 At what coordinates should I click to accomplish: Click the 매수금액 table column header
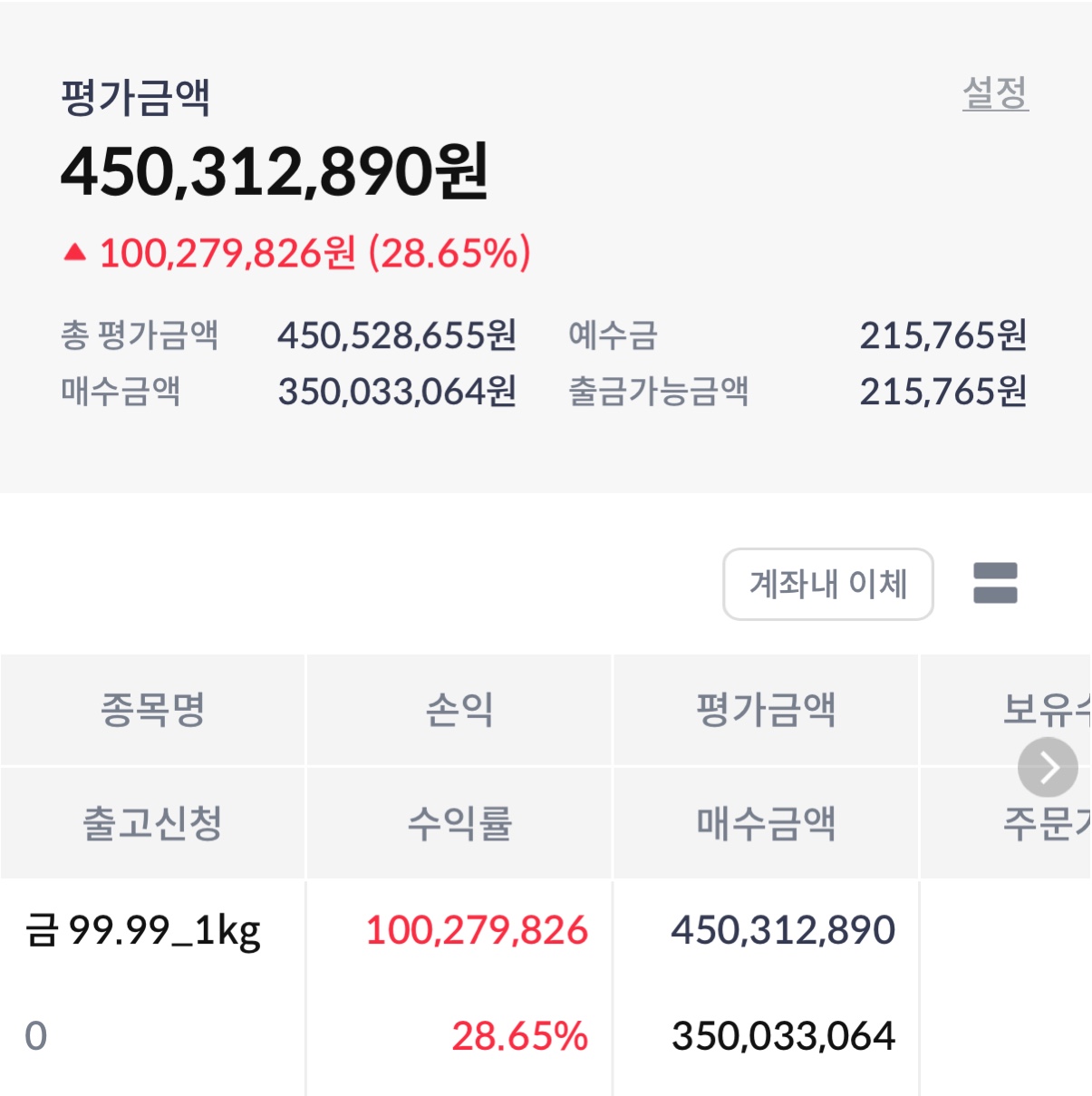(x=766, y=823)
